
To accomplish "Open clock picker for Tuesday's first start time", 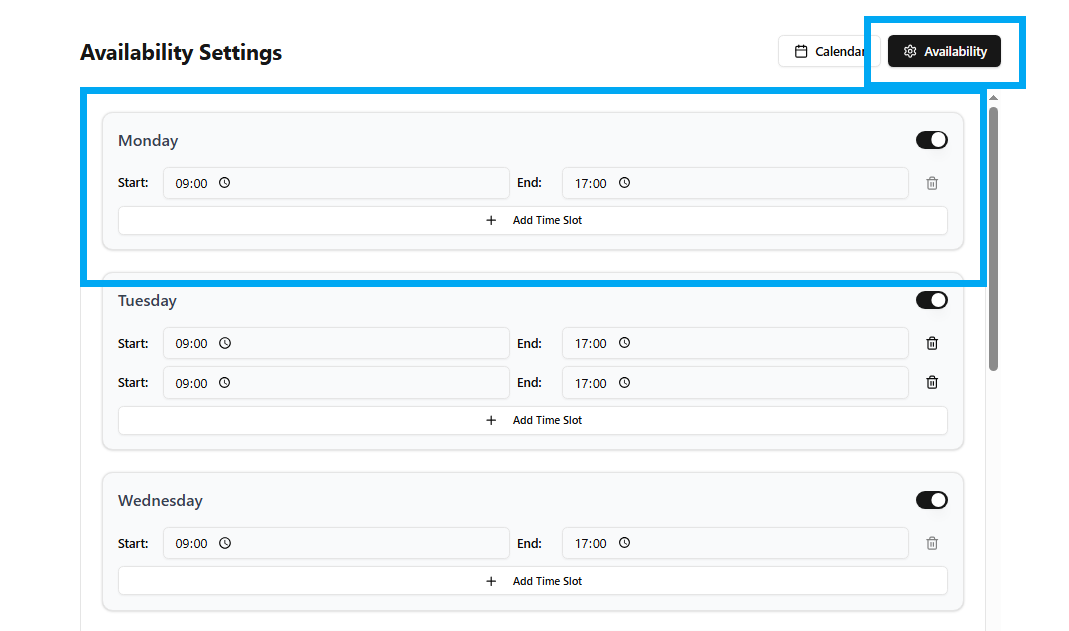I will [x=225, y=343].
